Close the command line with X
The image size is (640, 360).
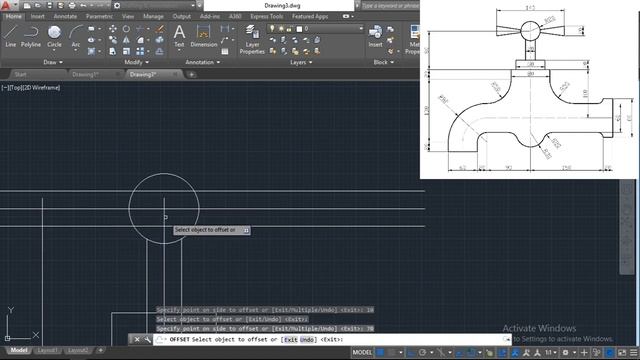click(x=137, y=340)
